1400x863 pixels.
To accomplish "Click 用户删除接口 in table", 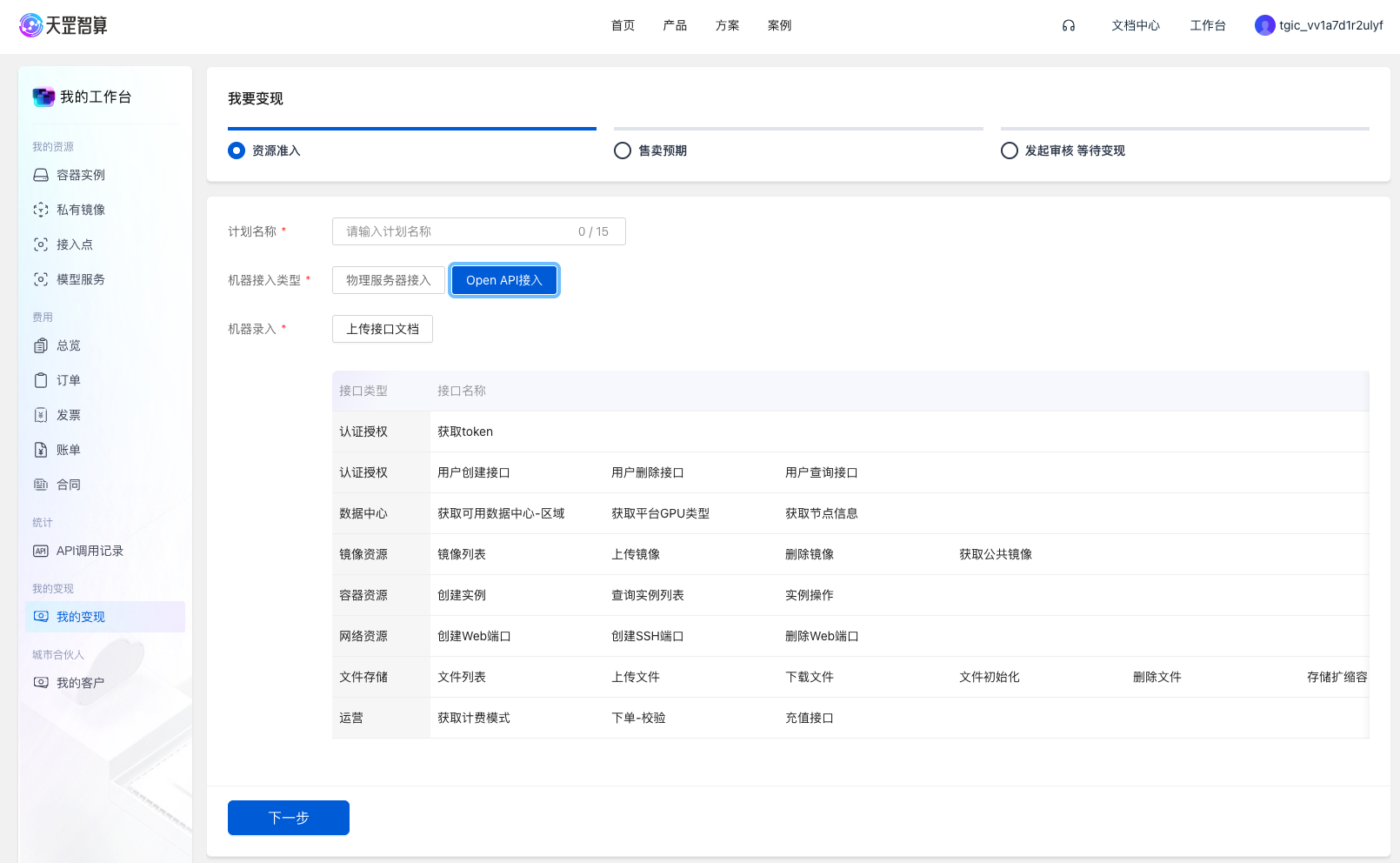I will [x=648, y=472].
